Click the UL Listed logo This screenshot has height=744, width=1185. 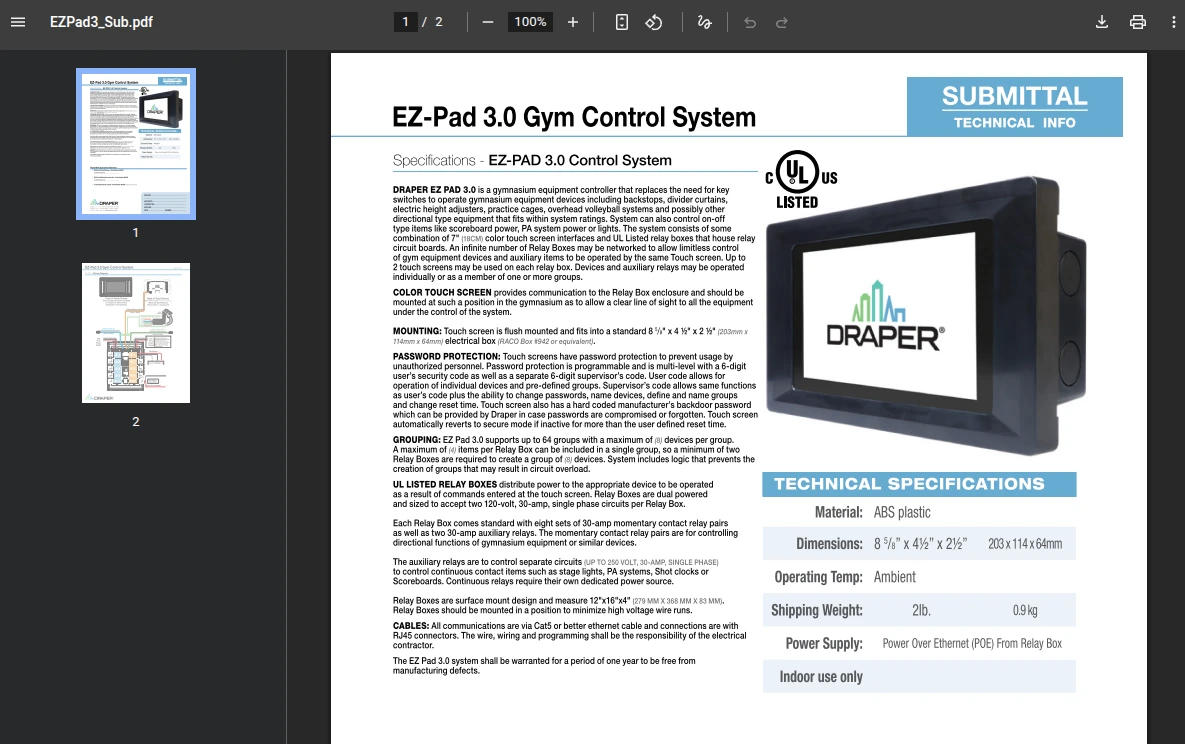click(x=801, y=180)
